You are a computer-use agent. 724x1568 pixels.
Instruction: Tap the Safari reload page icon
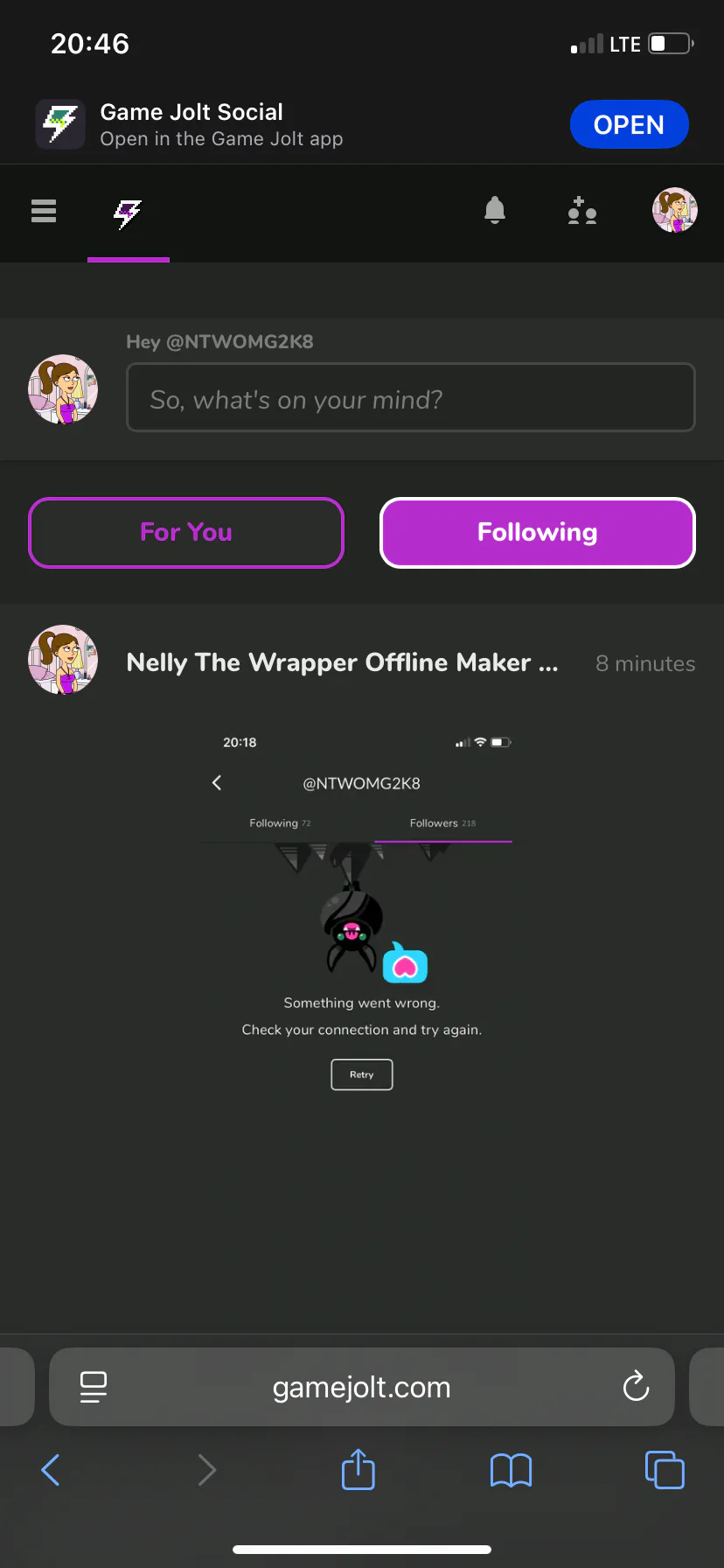point(636,1386)
